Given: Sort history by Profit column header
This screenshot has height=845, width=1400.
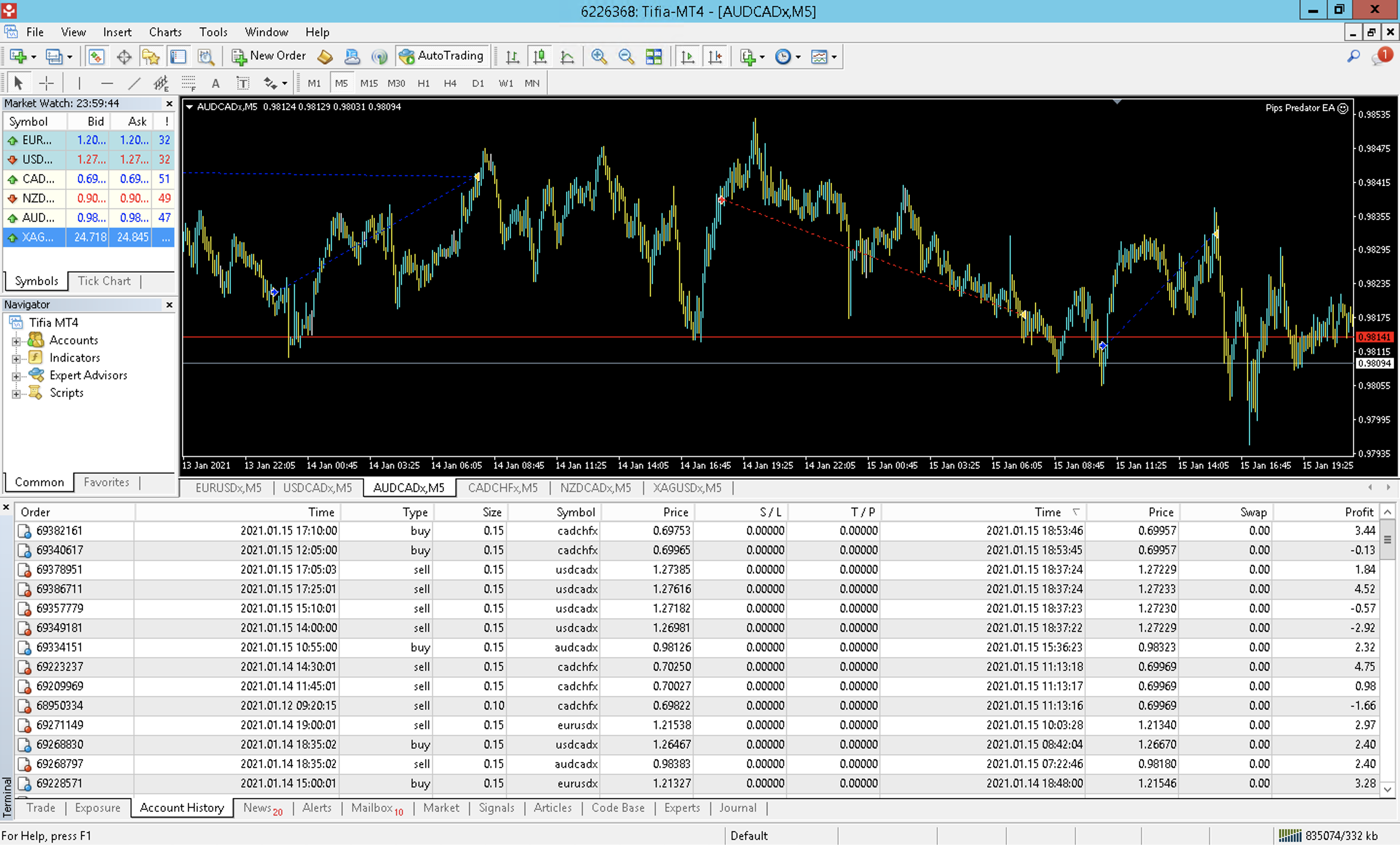Looking at the screenshot, I should pos(1359,512).
